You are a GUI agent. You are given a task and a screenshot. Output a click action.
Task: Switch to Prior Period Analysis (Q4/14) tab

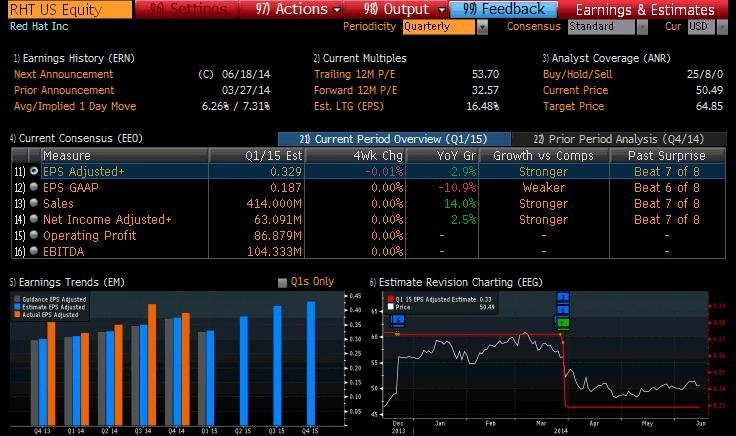click(619, 139)
